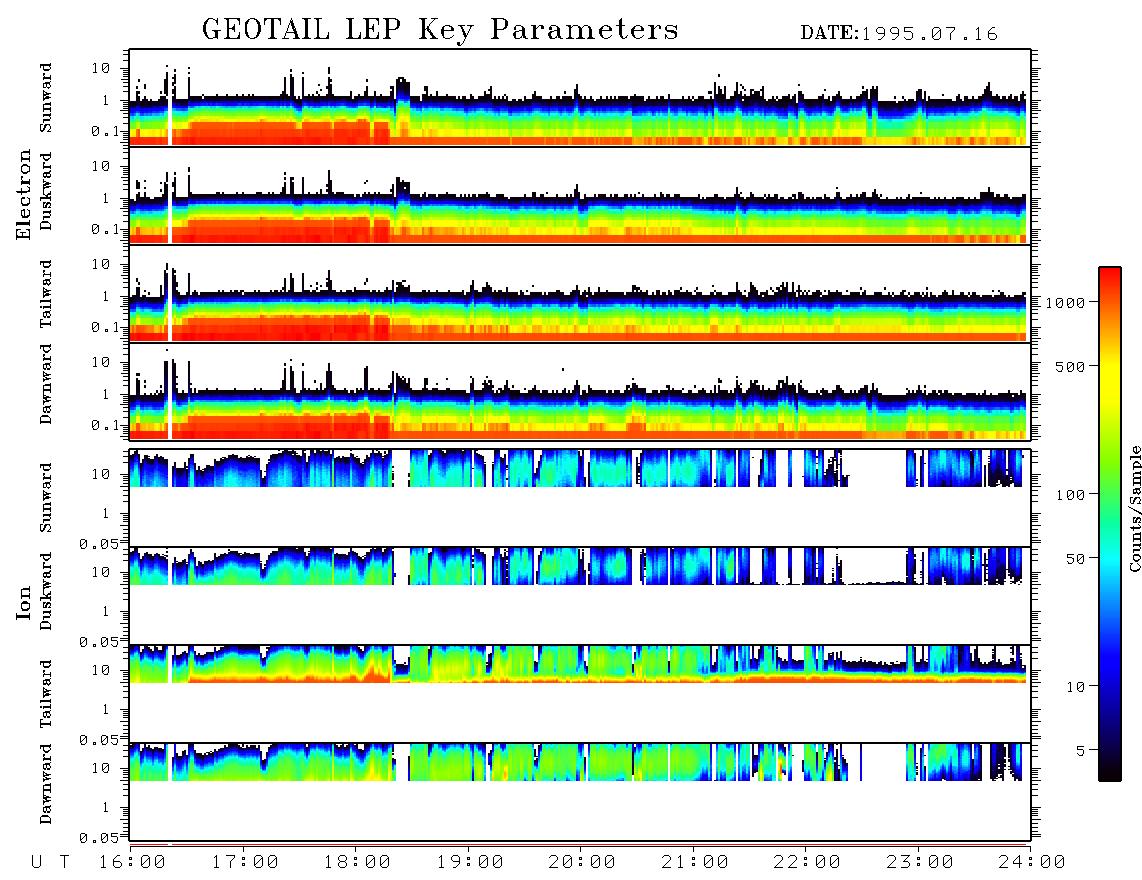Click the '5' color bar tick label
Screen dimensions: 1142x880
pyautogui.click(x=1080, y=750)
